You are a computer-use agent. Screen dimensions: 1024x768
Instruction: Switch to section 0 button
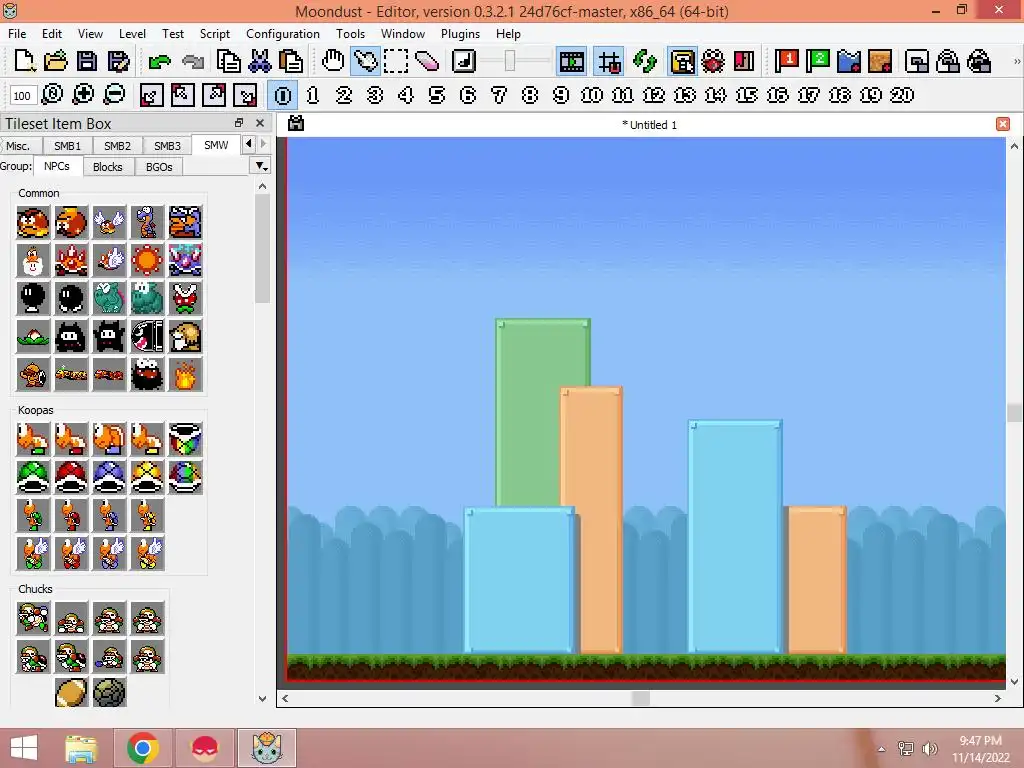[x=283, y=95]
